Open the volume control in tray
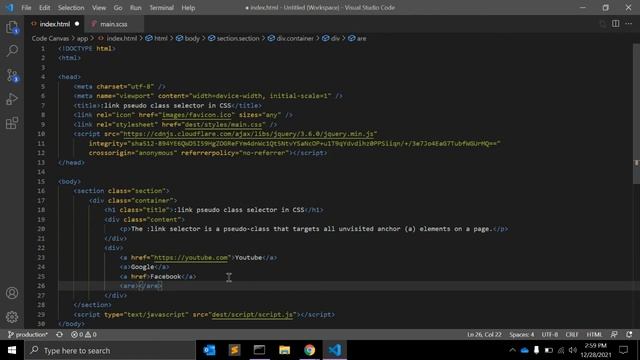Viewport: 640px width, 360px height. [573, 350]
